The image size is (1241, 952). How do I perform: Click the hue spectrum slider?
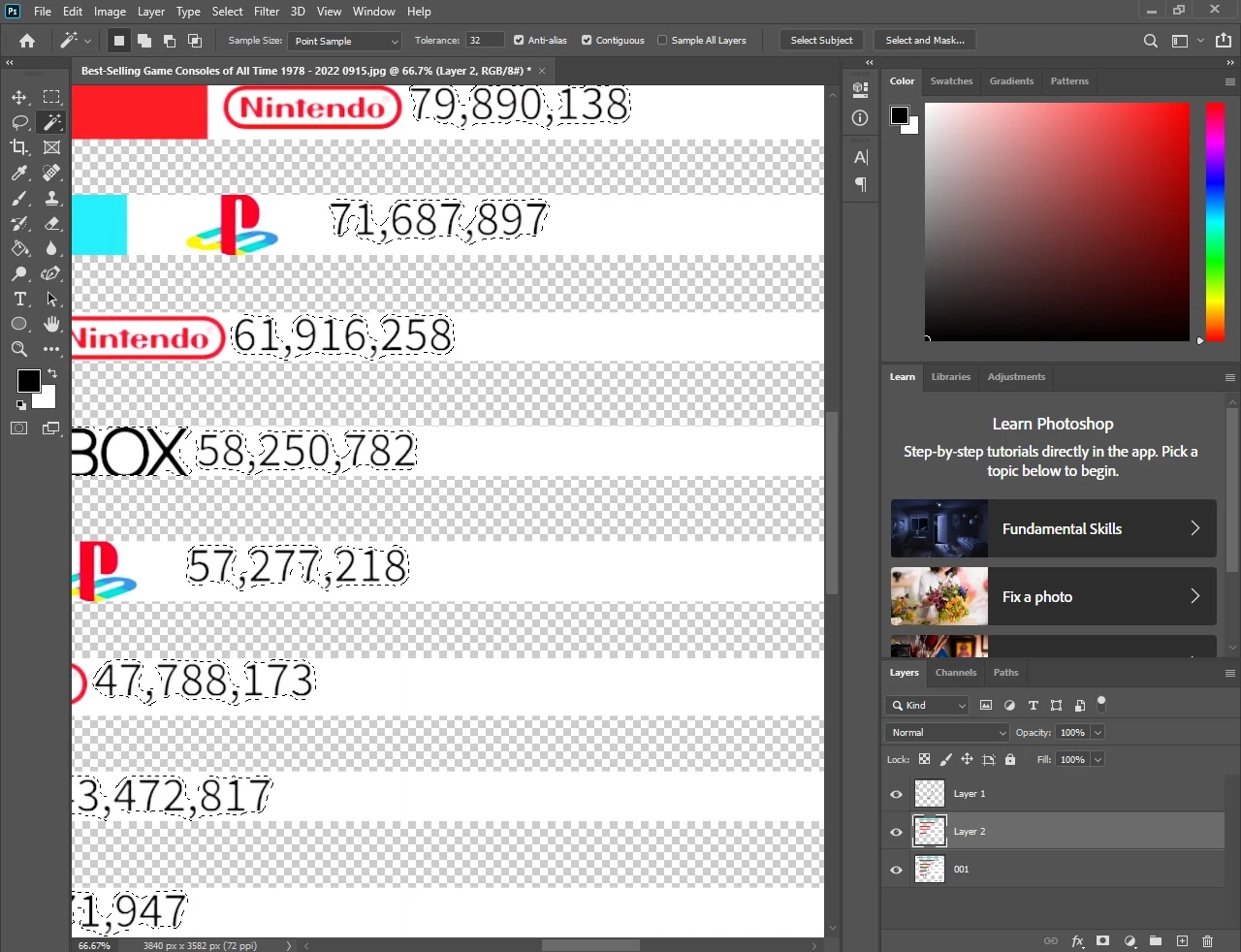point(1215,221)
